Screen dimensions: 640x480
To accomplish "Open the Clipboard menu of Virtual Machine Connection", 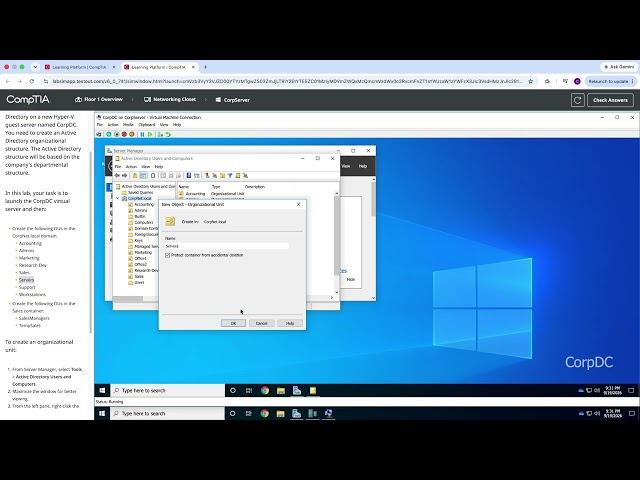I will [147, 125].
